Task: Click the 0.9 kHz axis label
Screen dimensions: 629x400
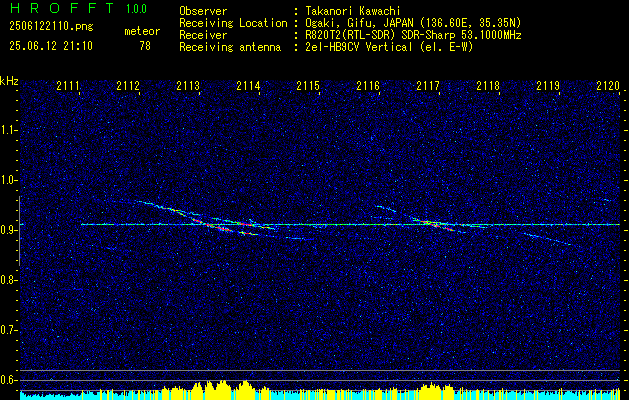Action: pos(8,230)
